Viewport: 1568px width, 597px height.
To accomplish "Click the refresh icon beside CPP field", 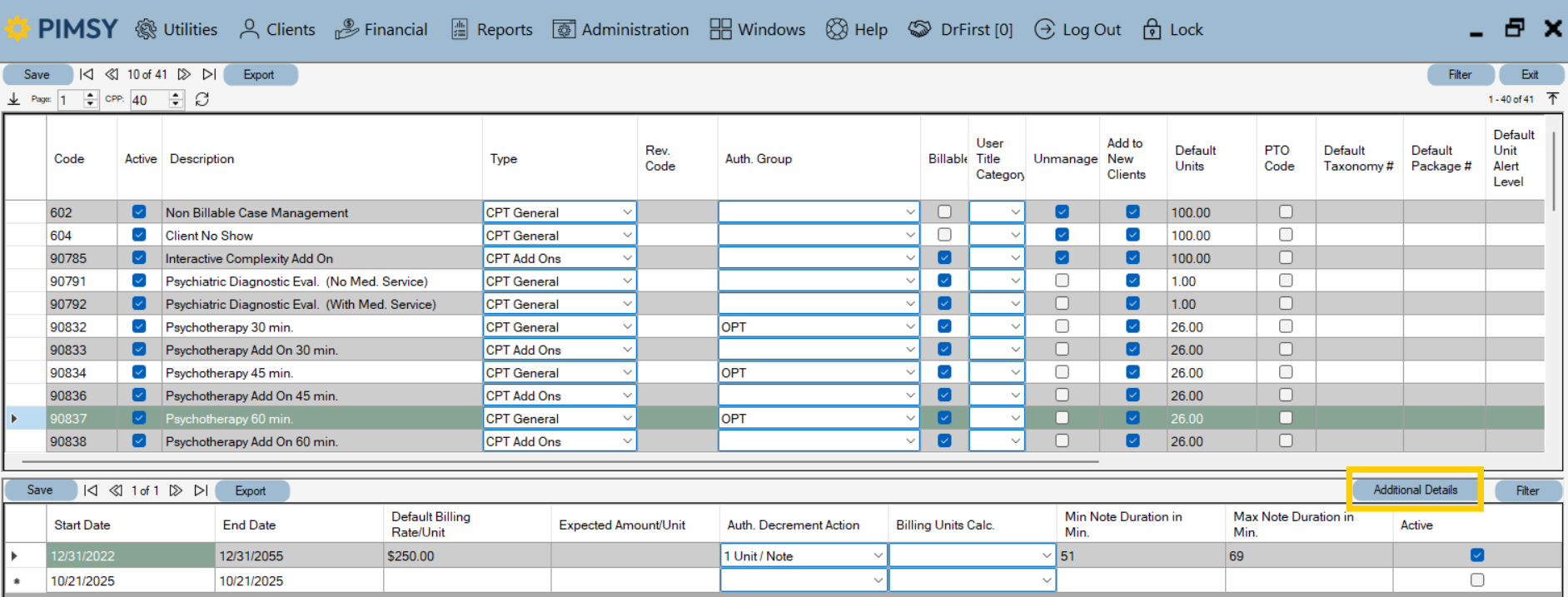I will pos(202,100).
